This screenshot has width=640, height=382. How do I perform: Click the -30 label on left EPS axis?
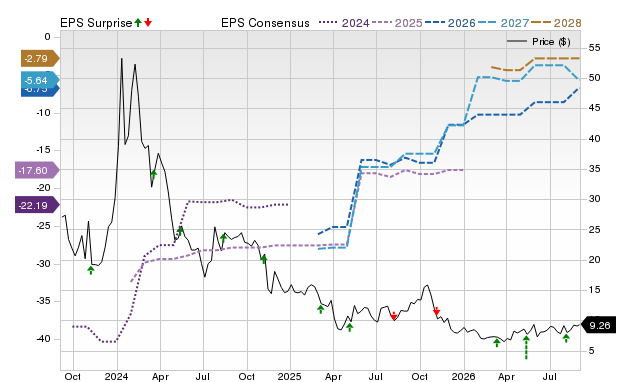coord(43,264)
